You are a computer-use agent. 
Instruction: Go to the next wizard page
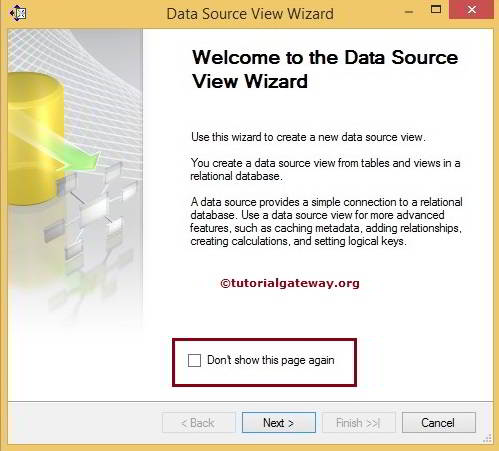279,423
